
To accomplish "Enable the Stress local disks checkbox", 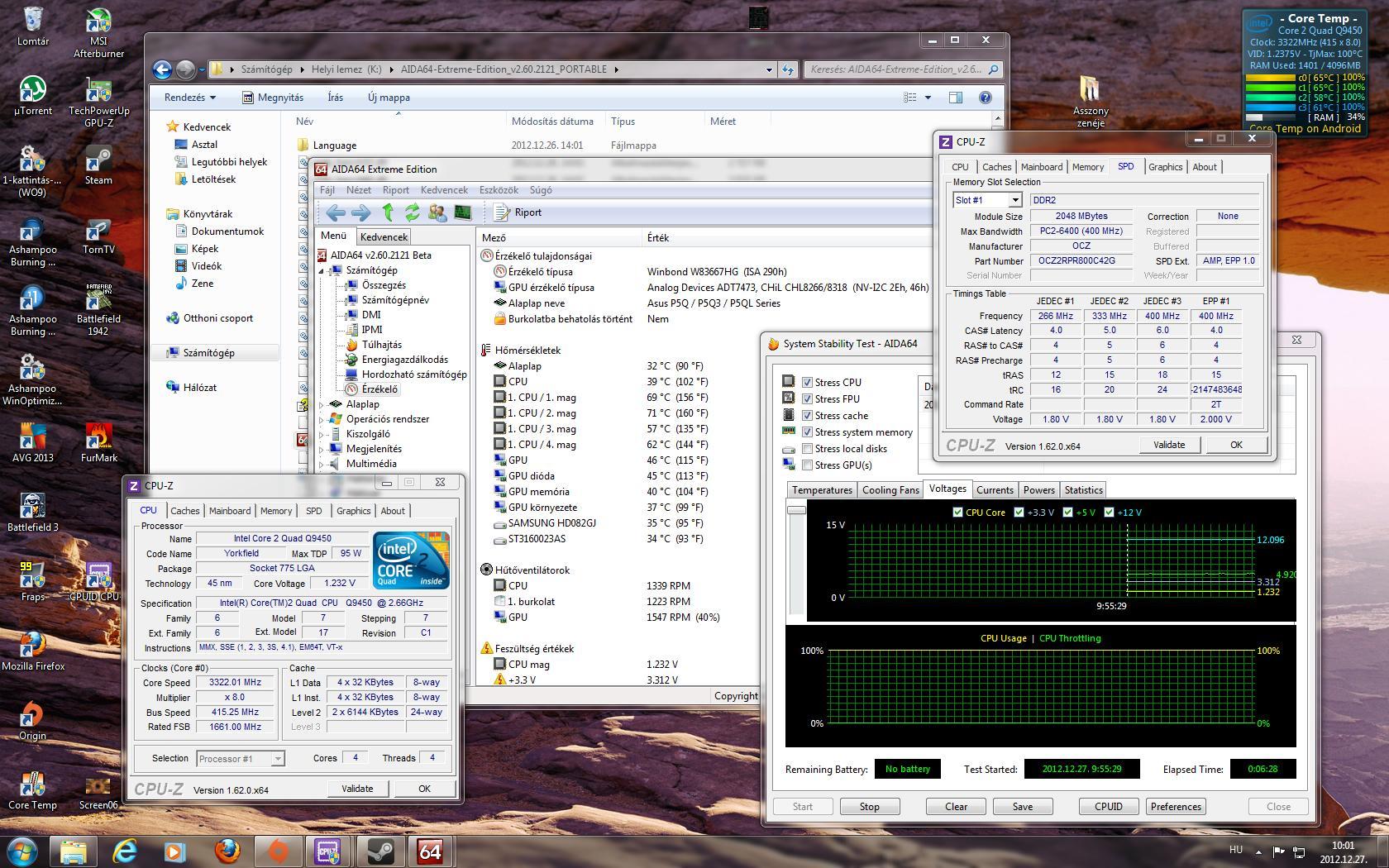I will [x=807, y=449].
